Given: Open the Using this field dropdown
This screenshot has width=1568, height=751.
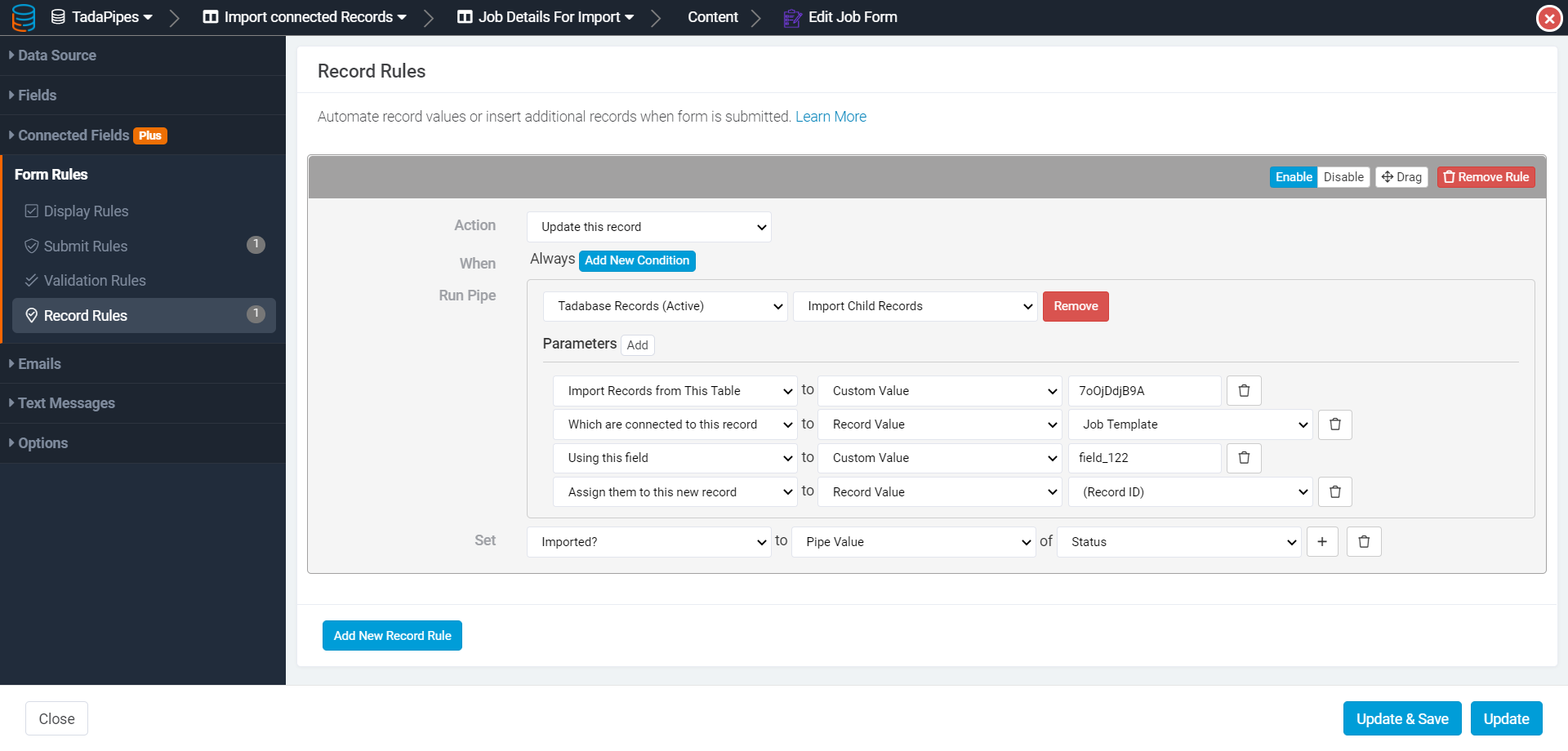Looking at the screenshot, I should [675, 458].
